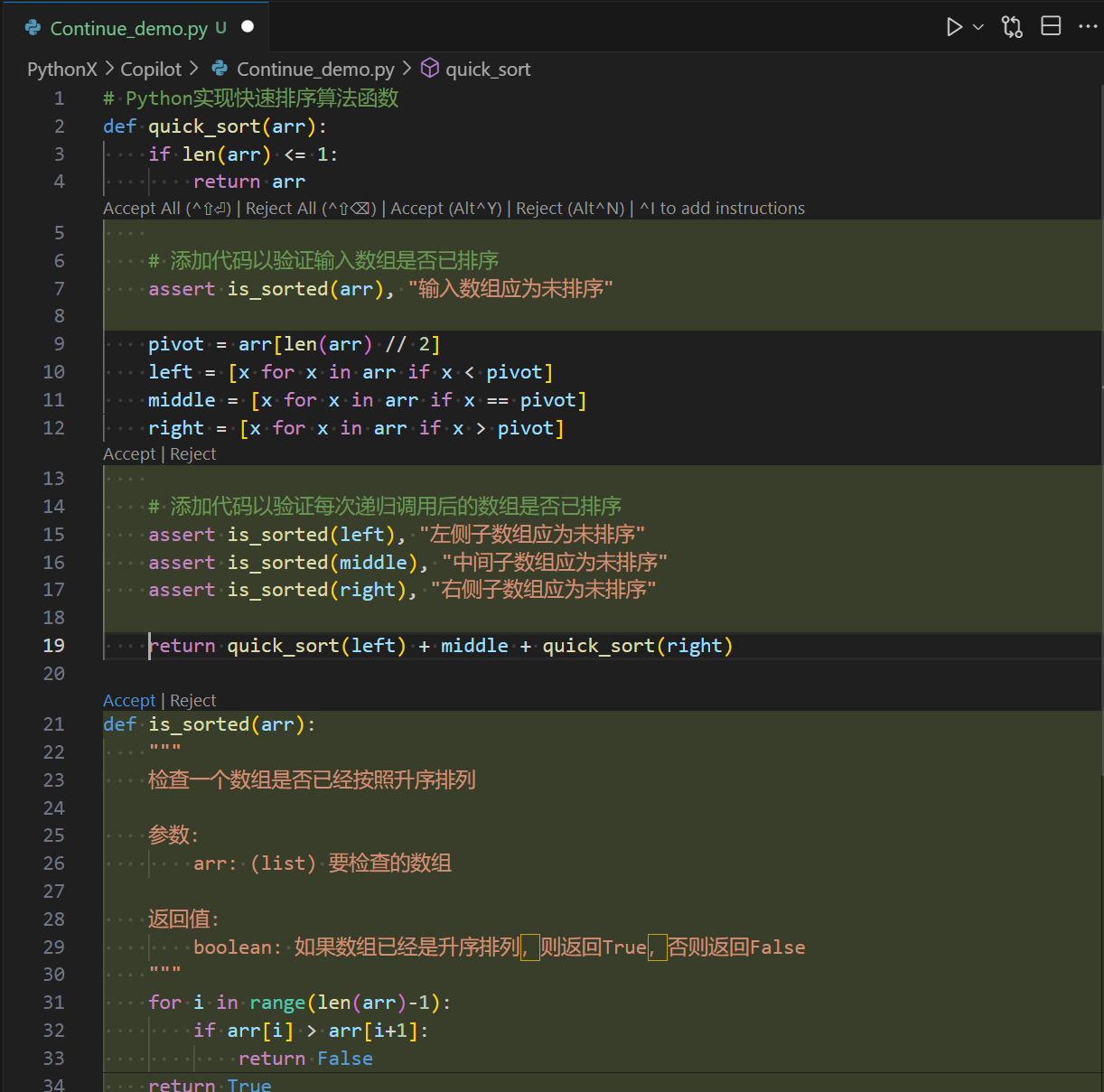The height and width of the screenshot is (1092, 1104).
Task: Click Accept All code lens
Action: (167, 209)
